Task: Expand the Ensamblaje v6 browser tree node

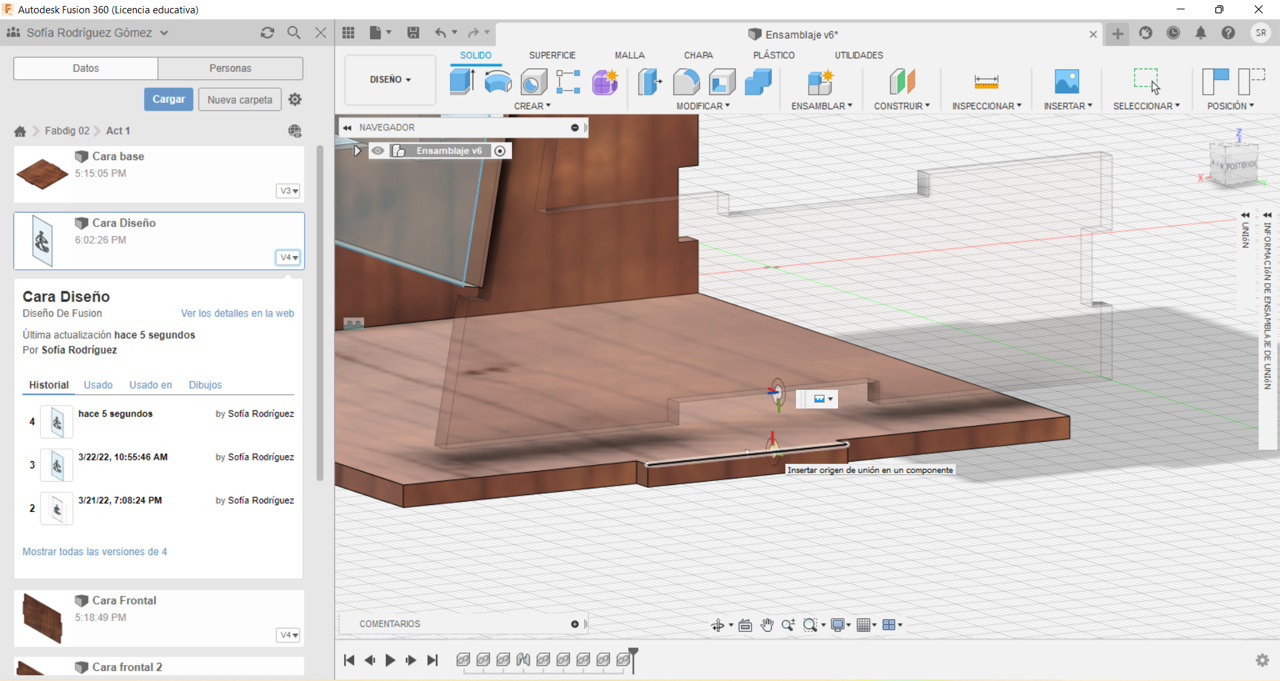Action: [x=357, y=151]
